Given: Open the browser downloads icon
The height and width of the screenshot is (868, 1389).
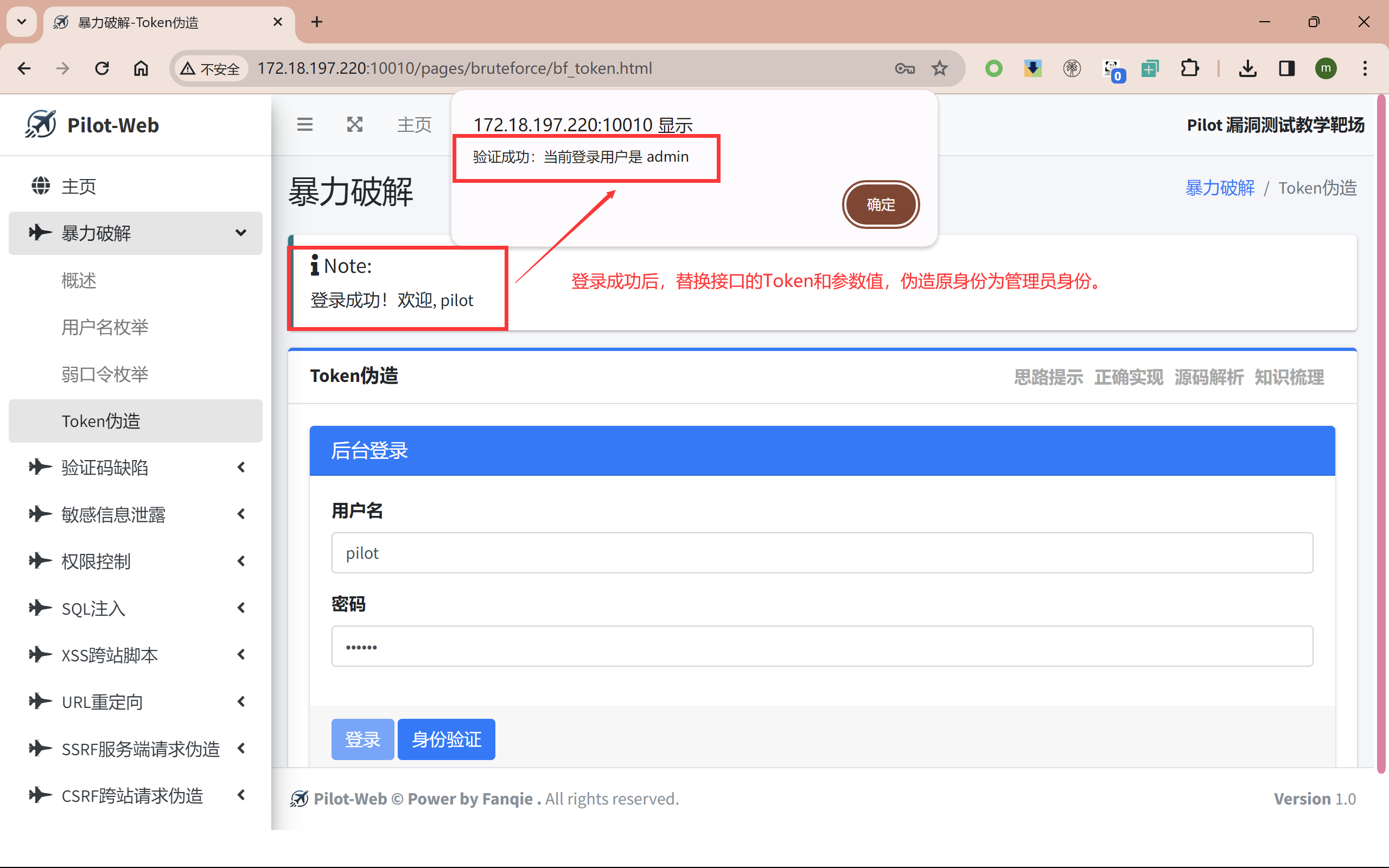Looking at the screenshot, I should click(1247, 68).
